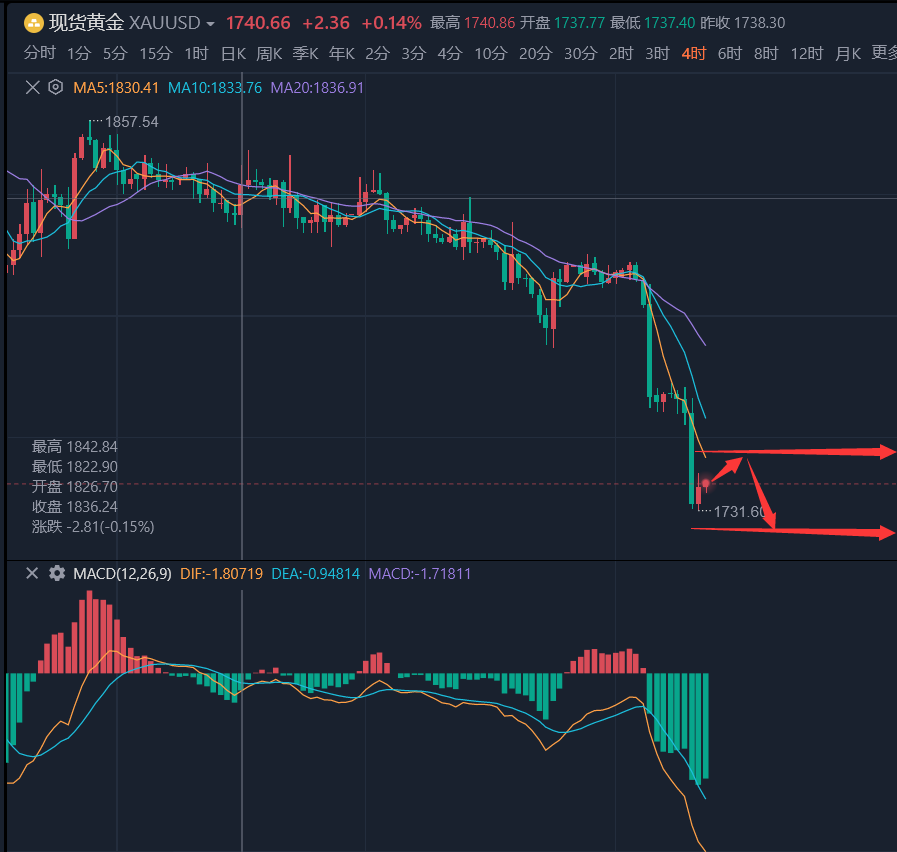The image size is (897, 852).
Task: Select the 2时 timeframe
Action: tap(621, 53)
